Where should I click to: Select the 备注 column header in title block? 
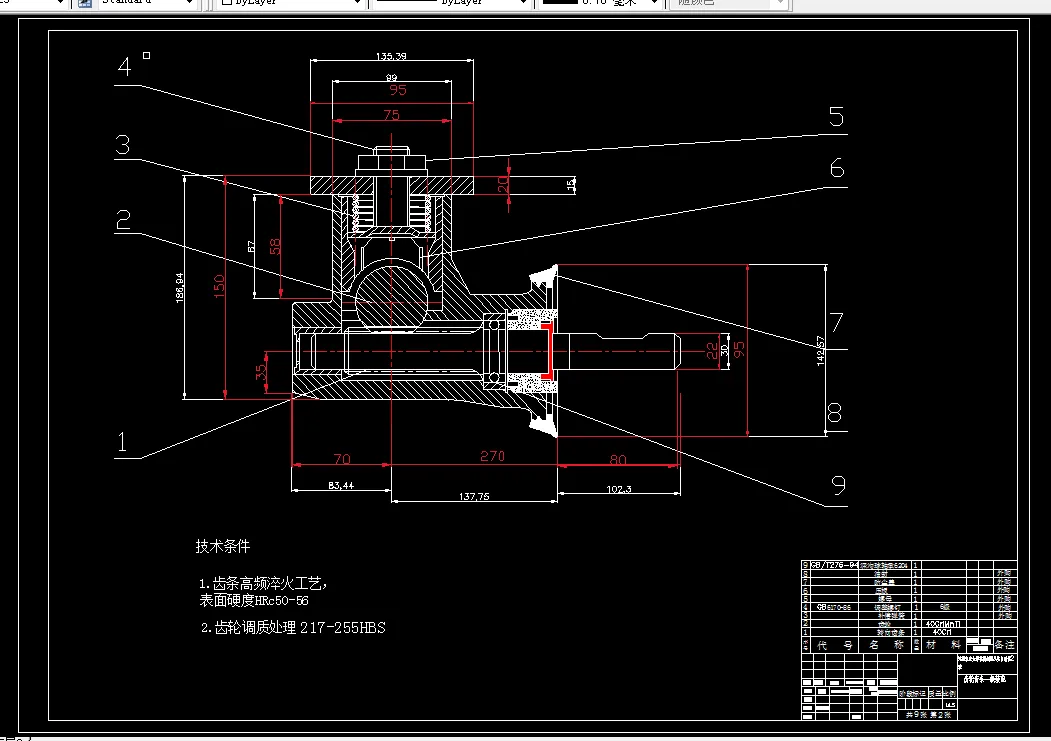tap(1004, 645)
